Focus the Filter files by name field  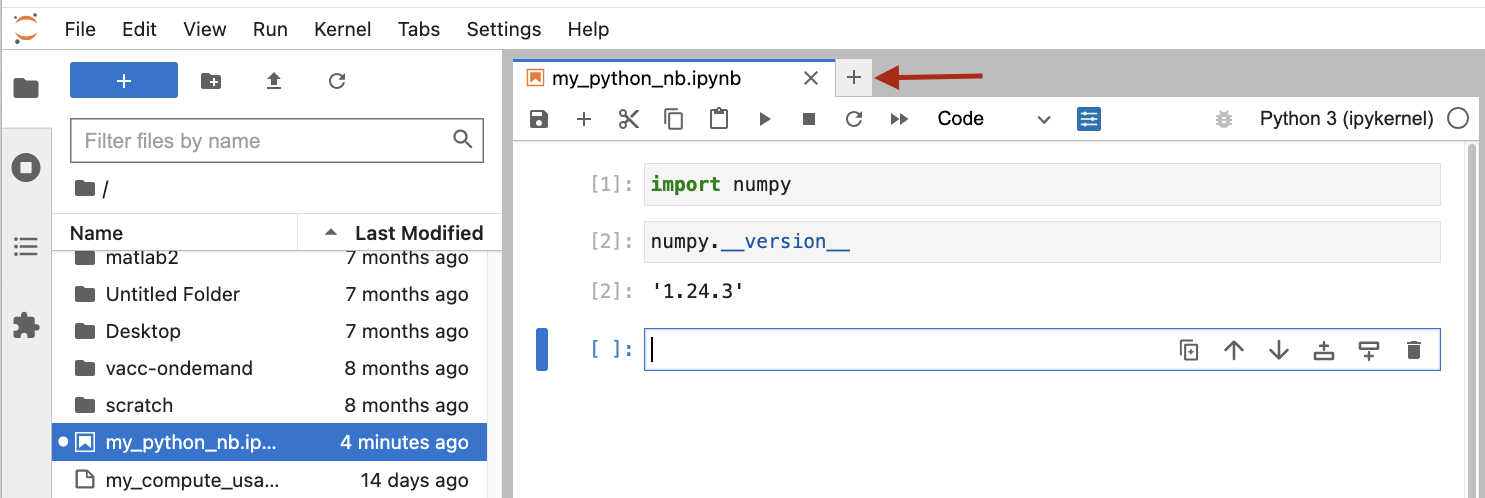(x=277, y=141)
